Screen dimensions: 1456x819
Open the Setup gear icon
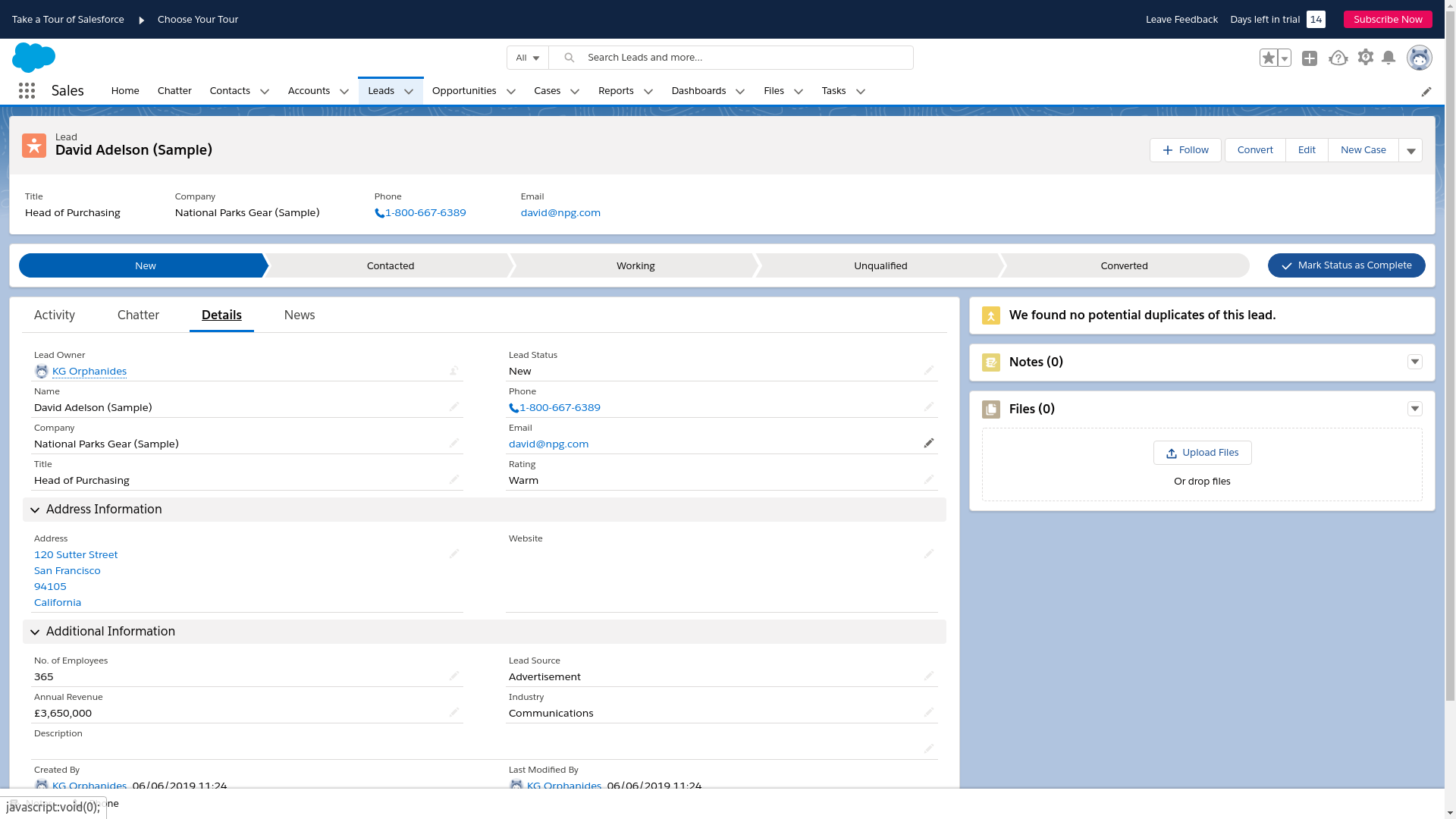pos(1365,58)
